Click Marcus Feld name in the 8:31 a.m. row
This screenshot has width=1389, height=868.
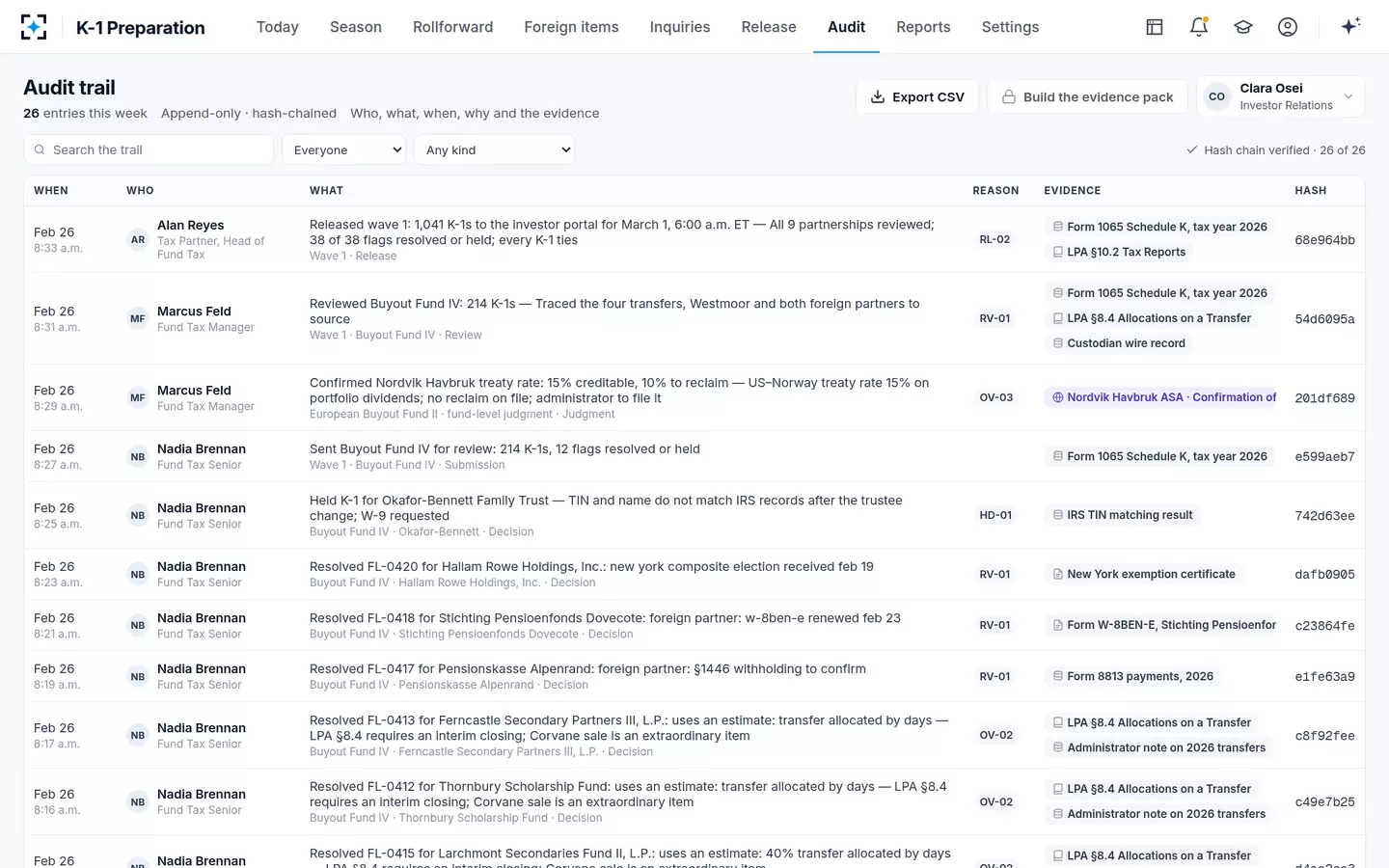coord(194,312)
